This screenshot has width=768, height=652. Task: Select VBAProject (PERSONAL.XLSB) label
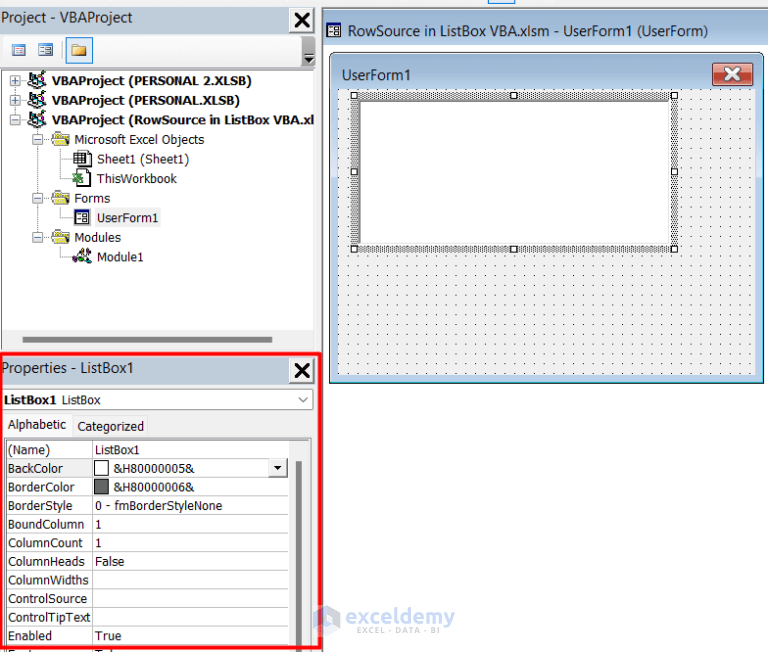tap(145, 100)
